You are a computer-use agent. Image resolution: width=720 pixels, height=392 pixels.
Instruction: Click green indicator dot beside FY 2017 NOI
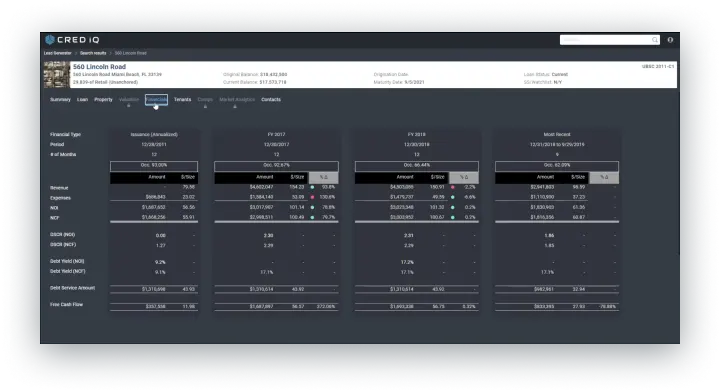coord(312,207)
